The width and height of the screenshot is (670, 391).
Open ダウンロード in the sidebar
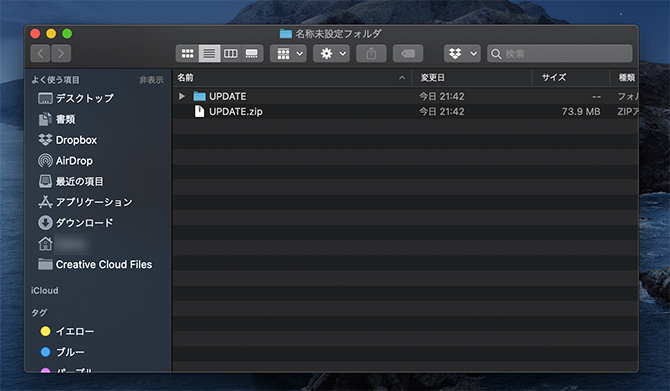point(76,223)
